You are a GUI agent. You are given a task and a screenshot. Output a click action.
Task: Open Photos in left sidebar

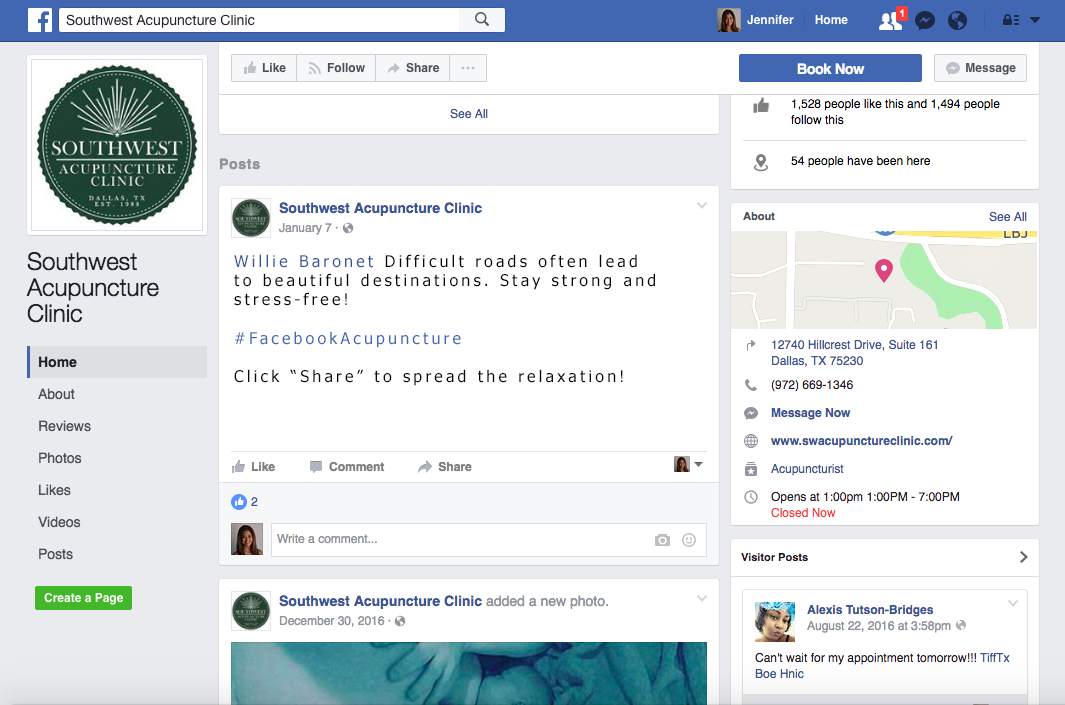pos(60,458)
